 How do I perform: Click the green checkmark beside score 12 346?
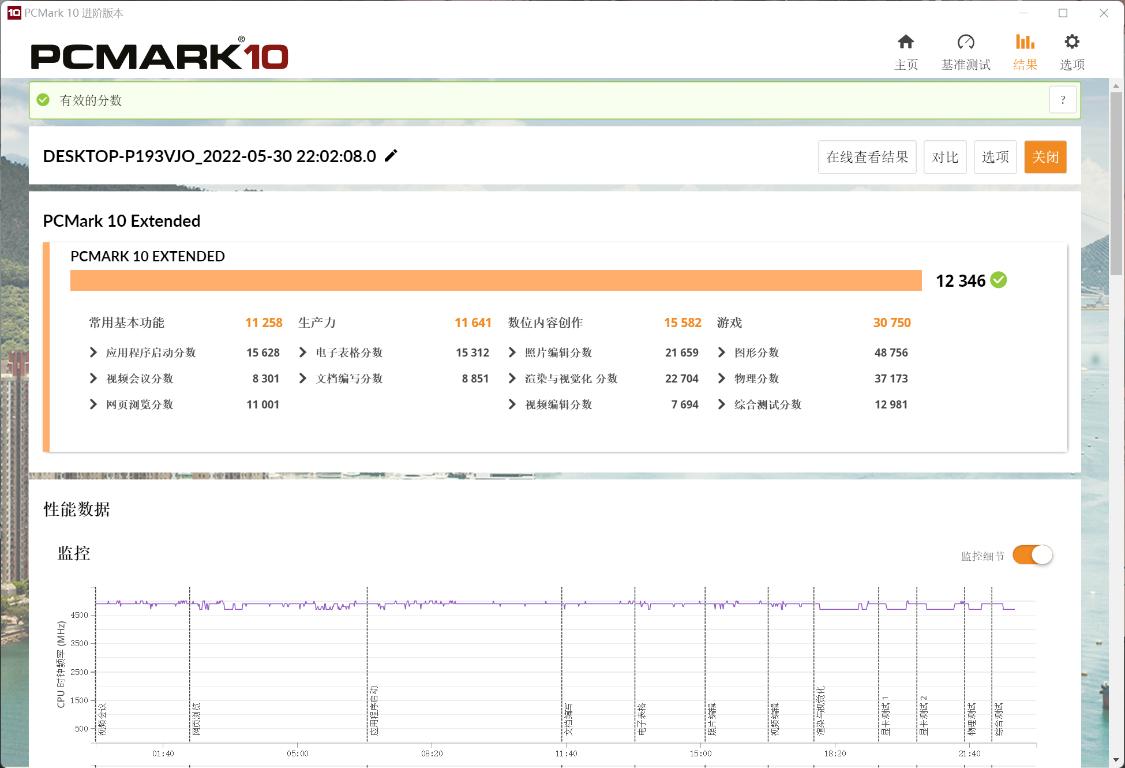[997, 281]
